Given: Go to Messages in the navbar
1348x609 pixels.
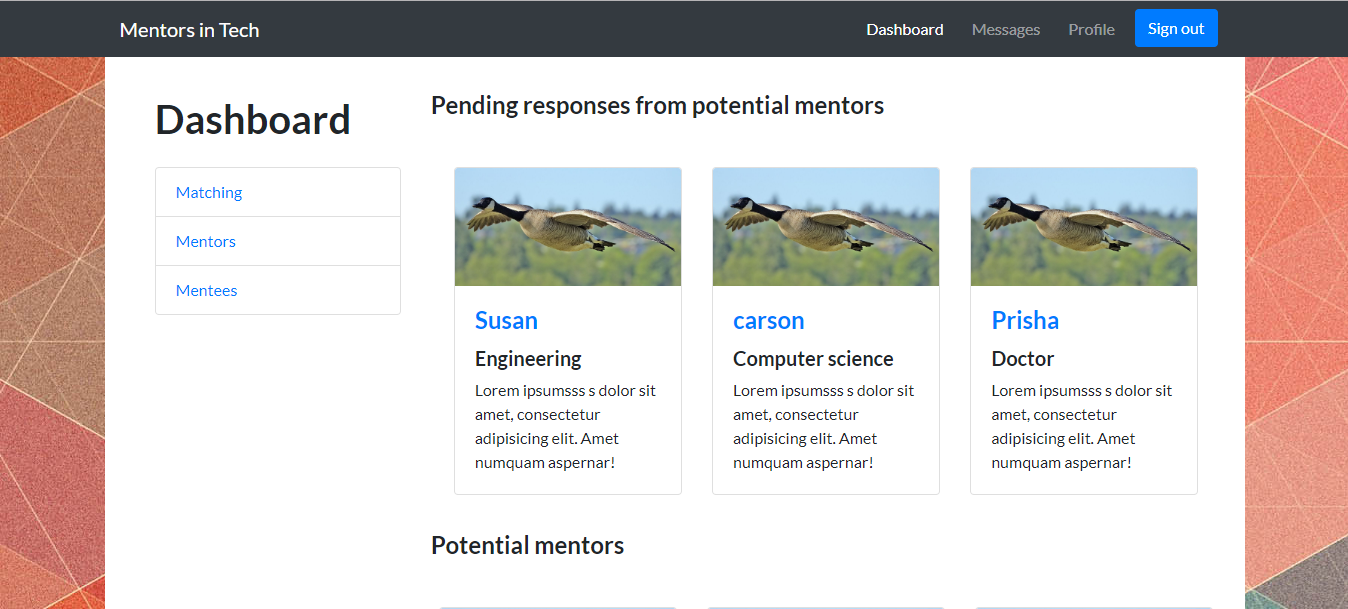Looking at the screenshot, I should [1005, 30].
